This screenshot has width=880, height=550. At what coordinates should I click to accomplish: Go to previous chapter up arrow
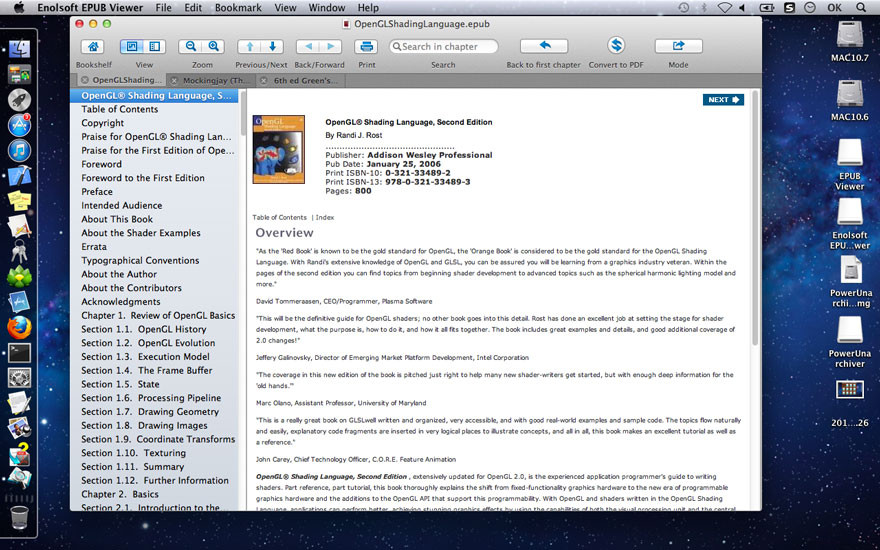point(250,47)
